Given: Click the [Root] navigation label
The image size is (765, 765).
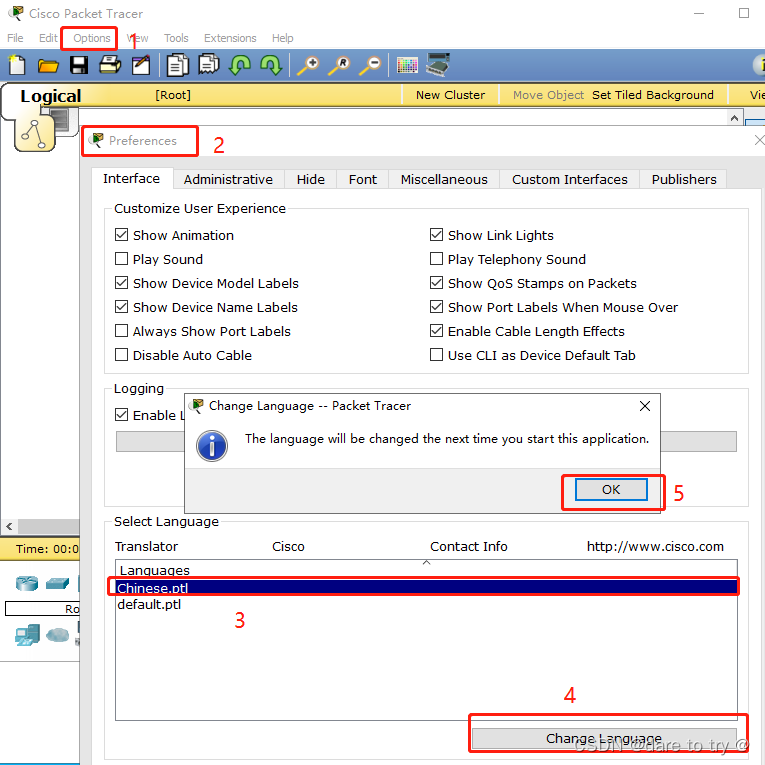Looking at the screenshot, I should point(173,95).
